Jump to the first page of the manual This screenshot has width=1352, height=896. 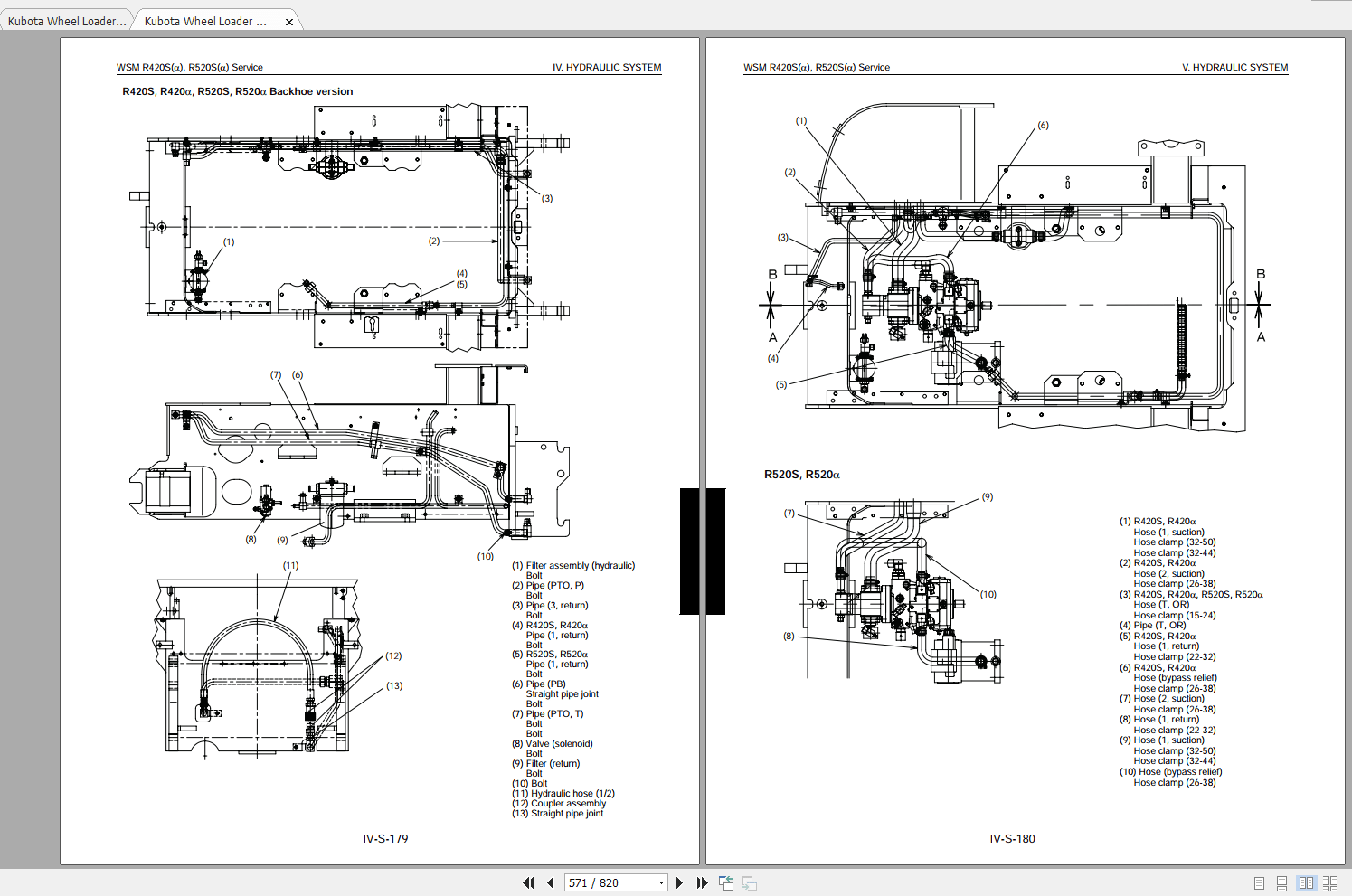point(528,882)
